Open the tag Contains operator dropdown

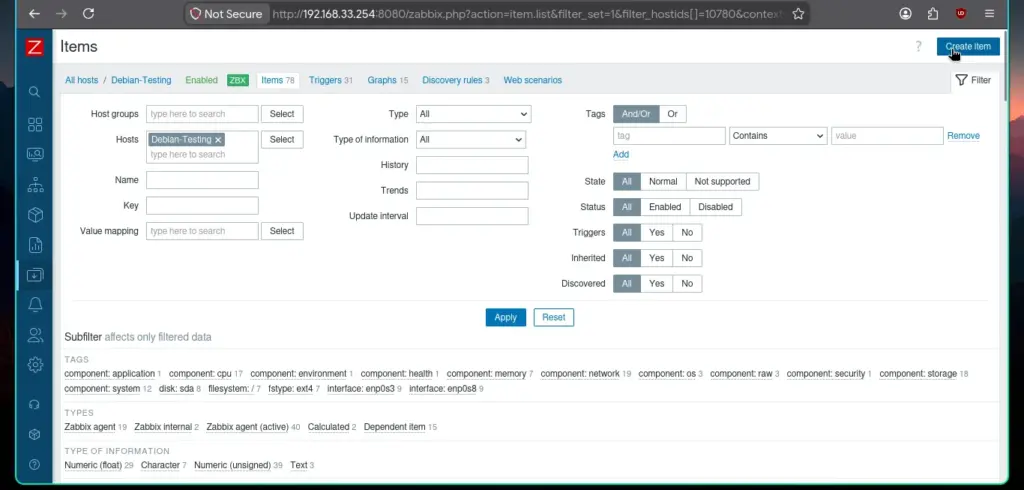pyautogui.click(x=778, y=136)
